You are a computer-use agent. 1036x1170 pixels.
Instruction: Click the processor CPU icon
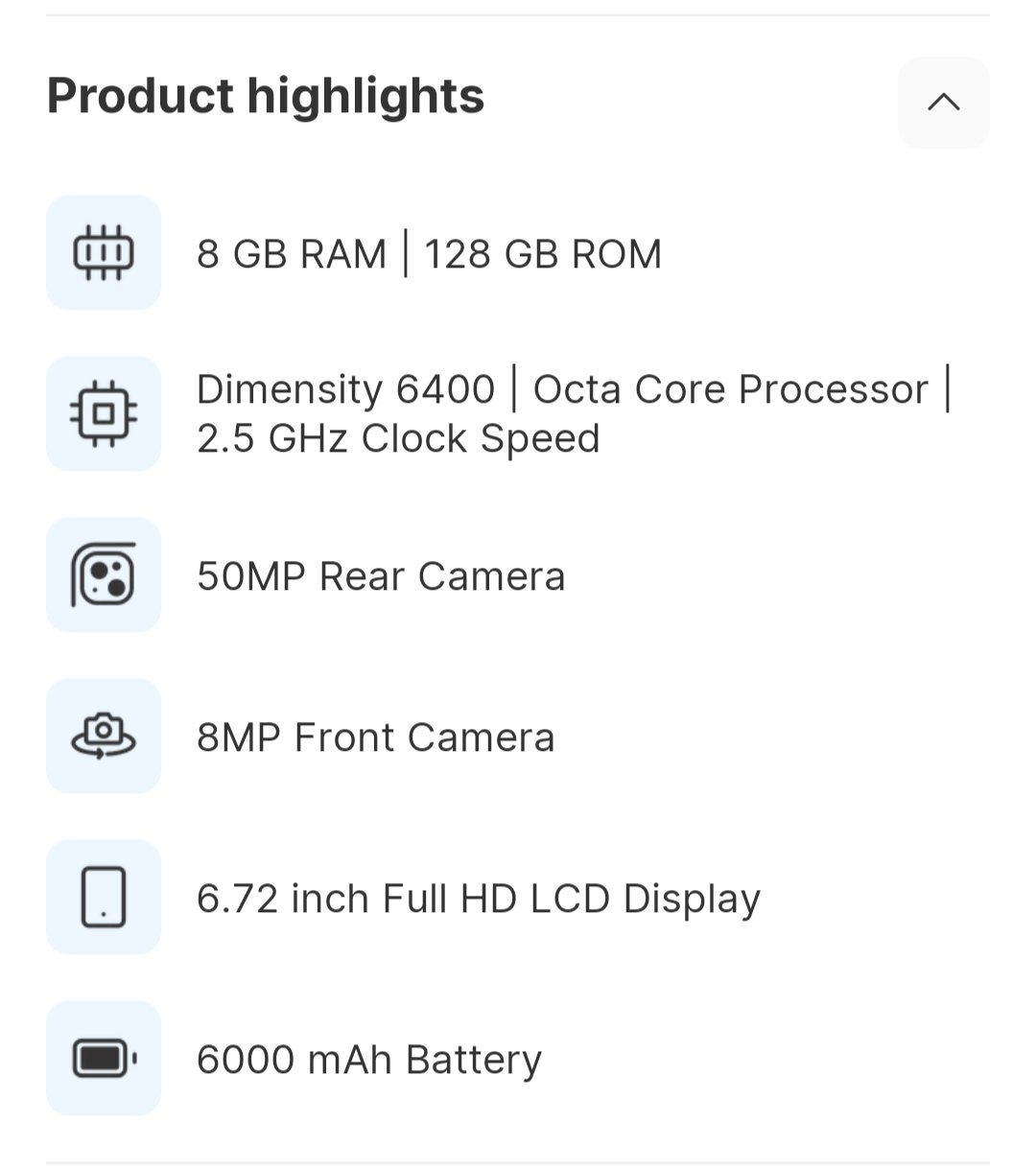104,414
